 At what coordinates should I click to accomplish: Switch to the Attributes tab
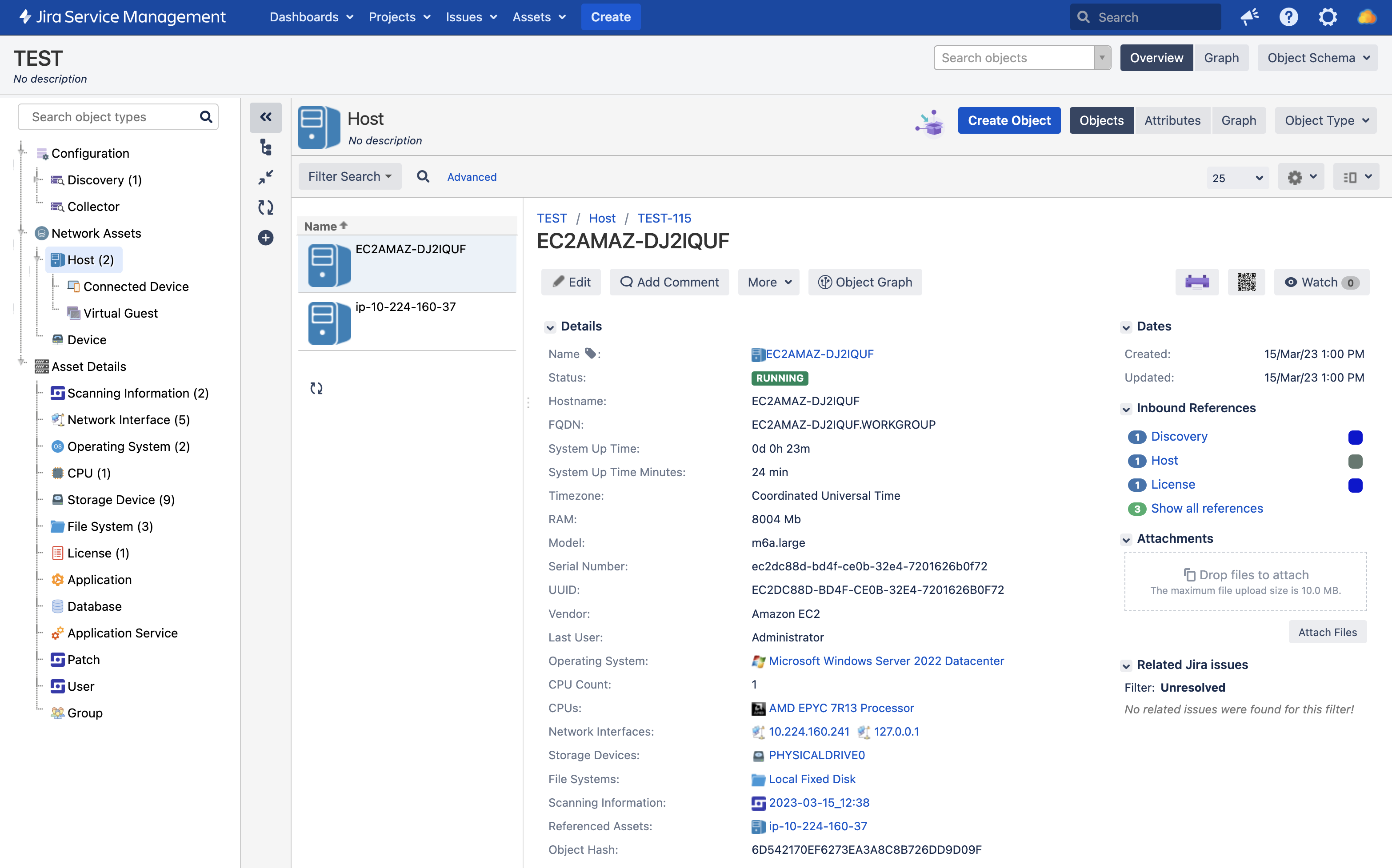(1172, 120)
